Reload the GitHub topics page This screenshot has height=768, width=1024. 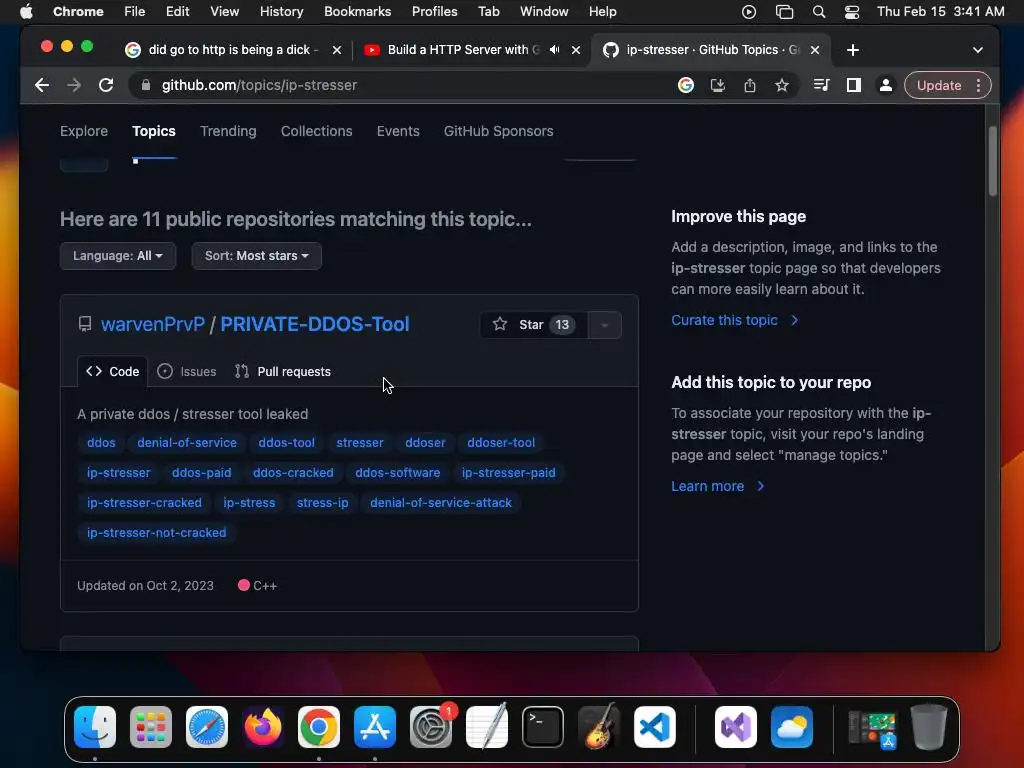point(106,86)
